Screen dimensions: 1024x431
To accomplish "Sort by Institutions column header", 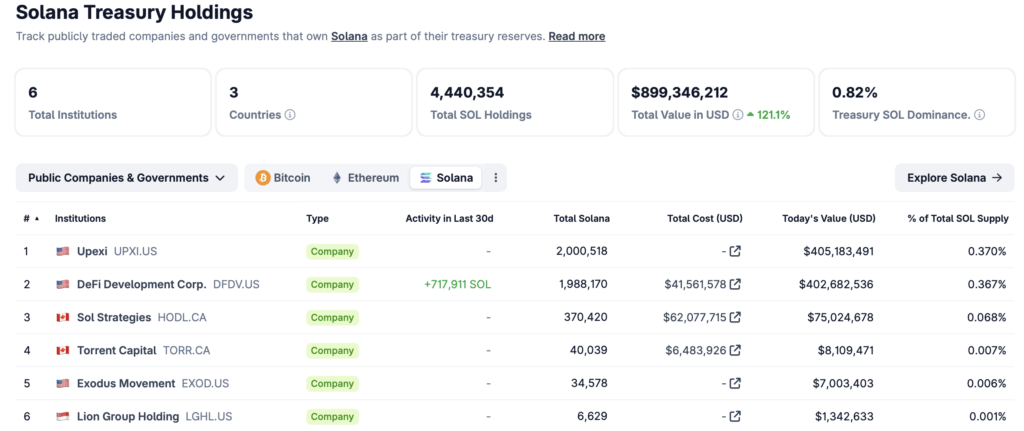I will click(x=80, y=219).
